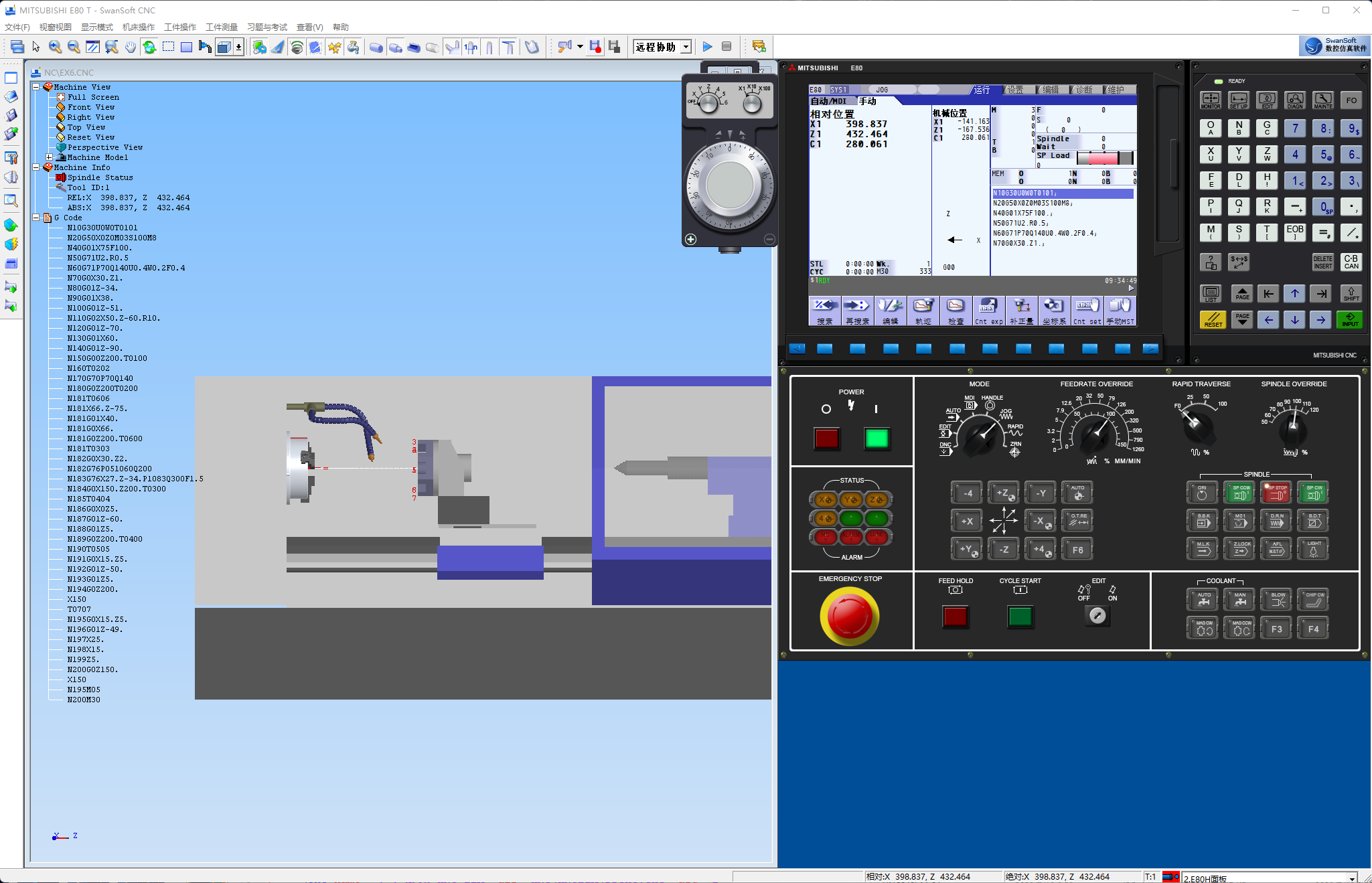Screen dimensions: 1372x883
Task: Collapse the G Code tree node
Action: (36, 218)
